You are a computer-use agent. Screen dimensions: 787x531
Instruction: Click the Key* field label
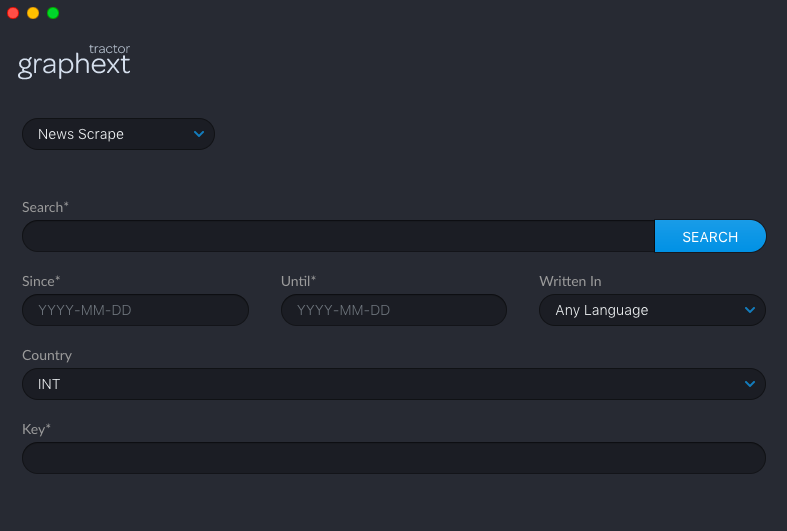tap(36, 430)
